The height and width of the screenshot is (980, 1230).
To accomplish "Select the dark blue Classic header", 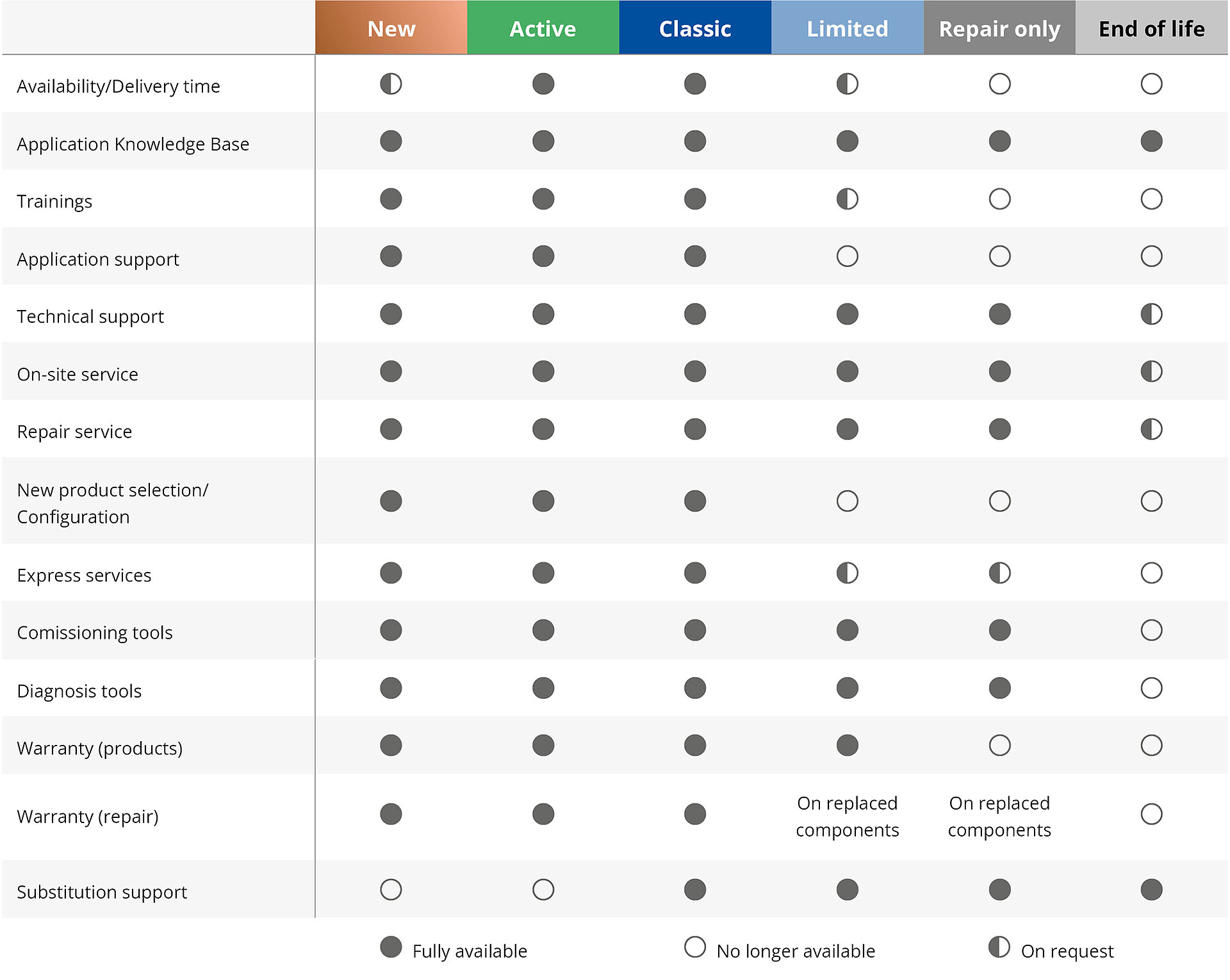I will [x=694, y=28].
